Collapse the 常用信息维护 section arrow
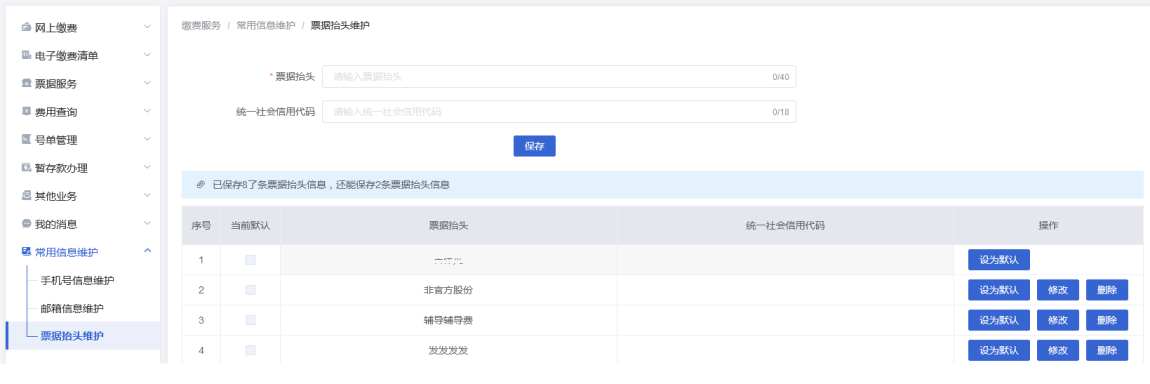The width and height of the screenshot is (1150, 384). click(x=147, y=251)
